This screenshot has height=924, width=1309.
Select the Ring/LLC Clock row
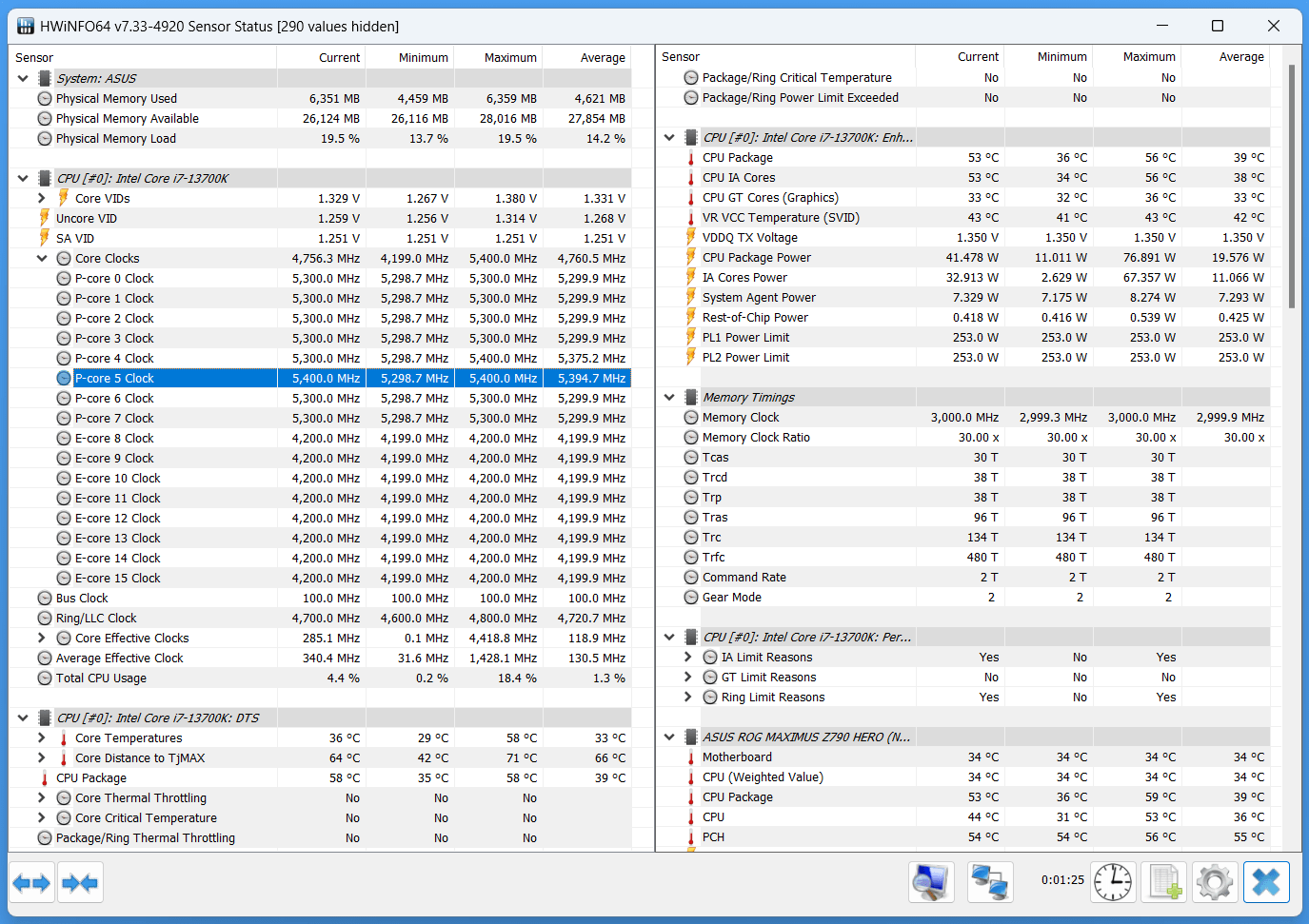click(320, 618)
